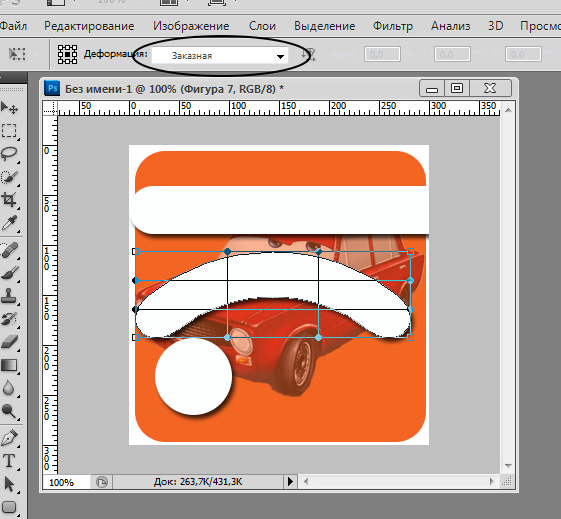The height and width of the screenshot is (519, 561).
Task: Select the Type tool
Action: 9,461
